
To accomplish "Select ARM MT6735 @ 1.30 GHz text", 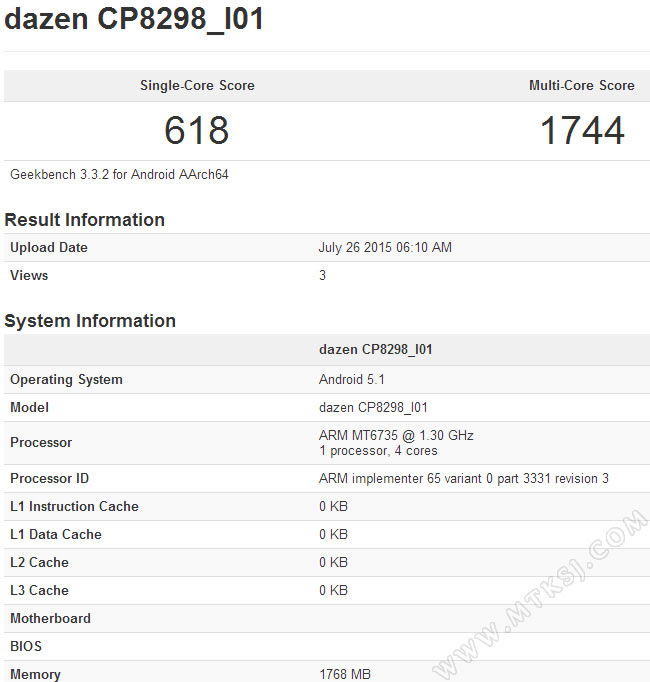I will (396, 435).
